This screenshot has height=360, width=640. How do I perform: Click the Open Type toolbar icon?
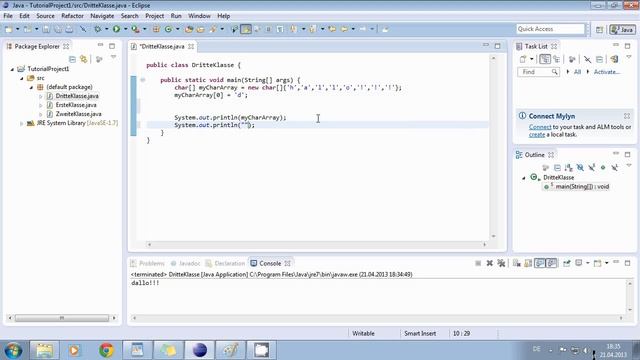189,29
